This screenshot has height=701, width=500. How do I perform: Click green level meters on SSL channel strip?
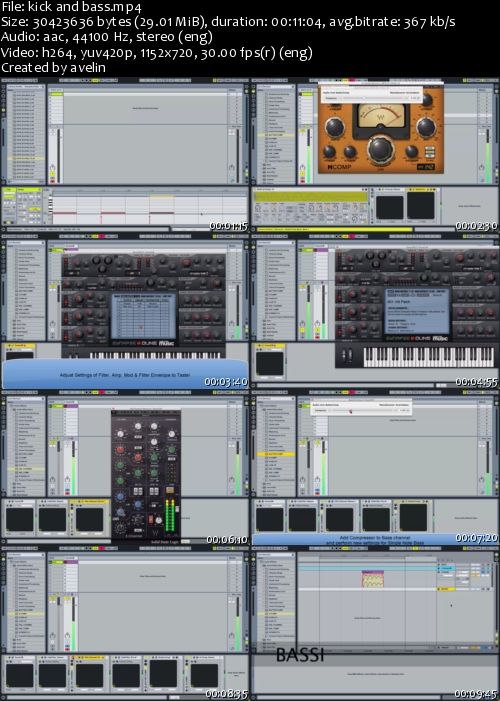(x=170, y=516)
